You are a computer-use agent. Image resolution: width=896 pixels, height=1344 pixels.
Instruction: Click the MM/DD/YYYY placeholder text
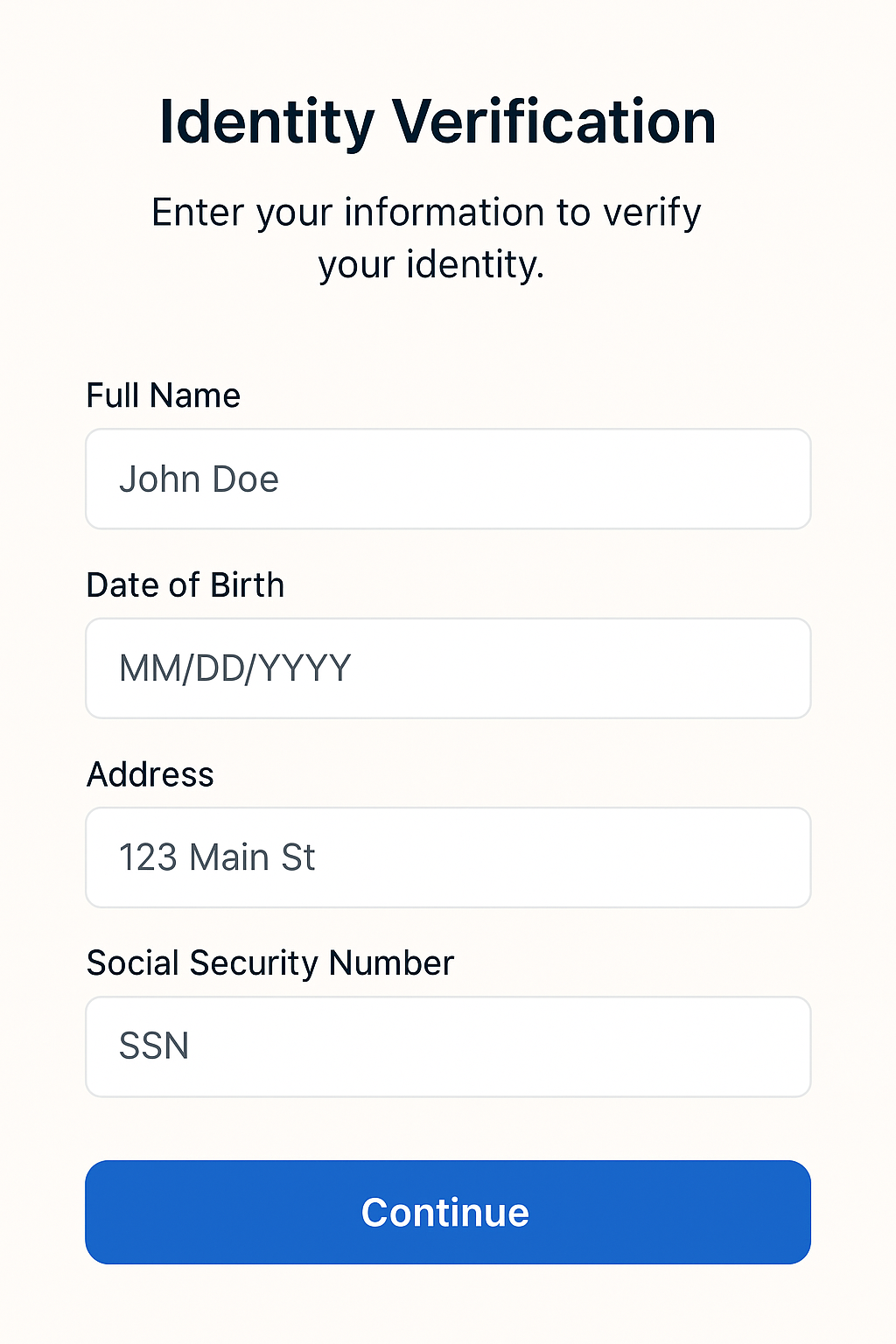coord(235,668)
